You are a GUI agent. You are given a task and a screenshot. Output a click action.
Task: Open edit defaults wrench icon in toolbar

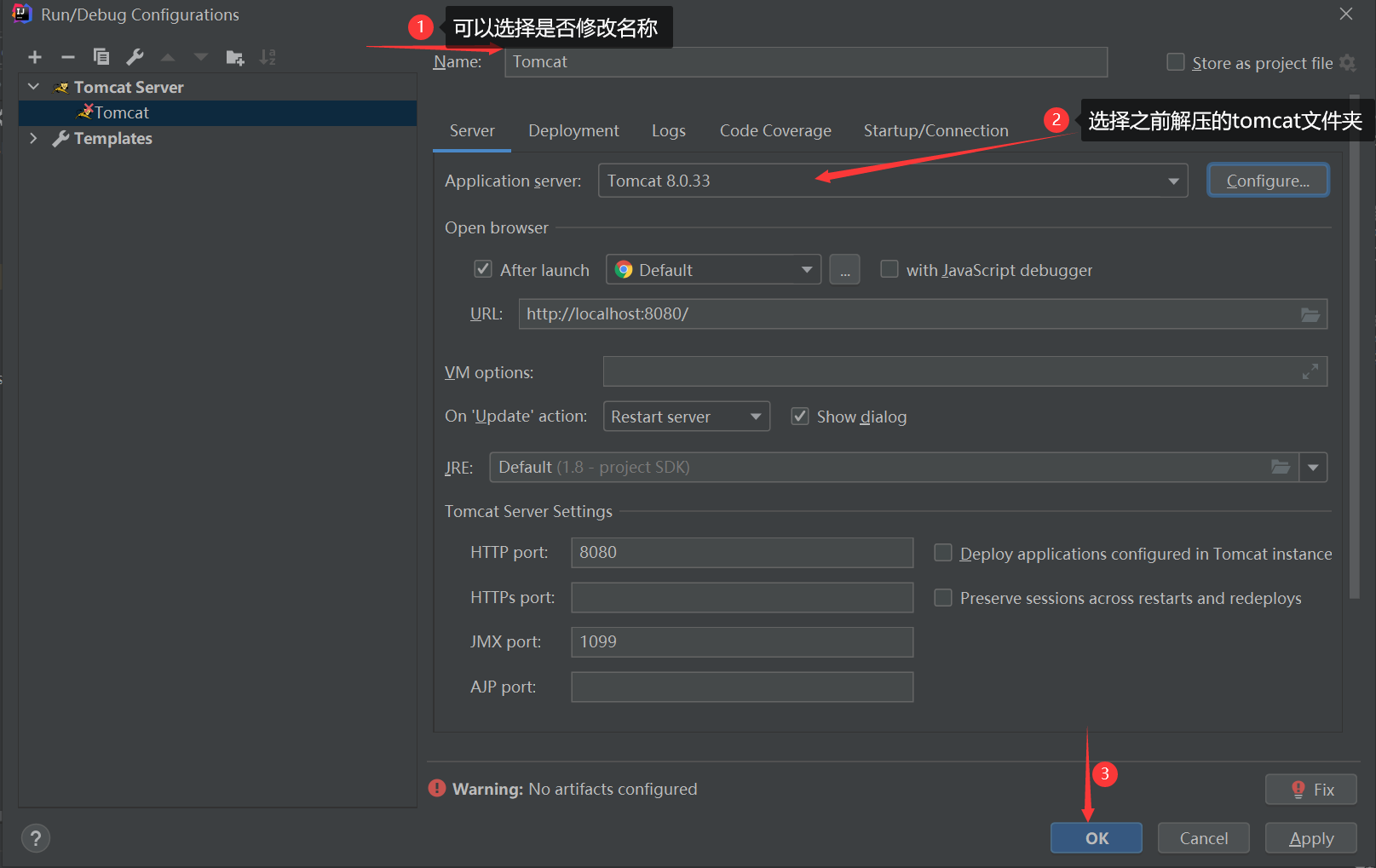(135, 57)
